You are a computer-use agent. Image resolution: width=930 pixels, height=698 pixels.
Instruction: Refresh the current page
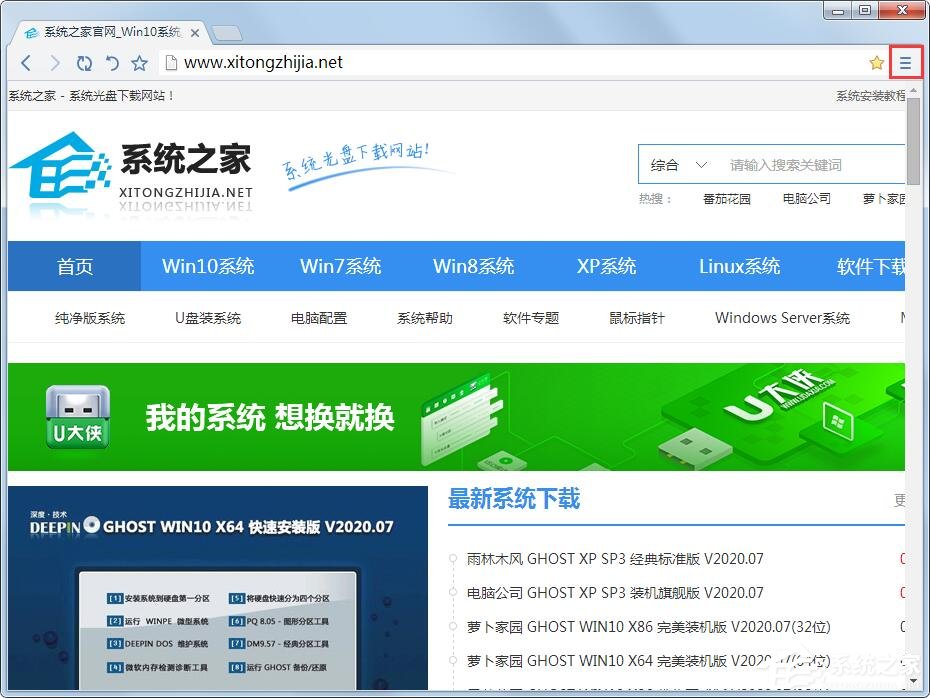84,62
